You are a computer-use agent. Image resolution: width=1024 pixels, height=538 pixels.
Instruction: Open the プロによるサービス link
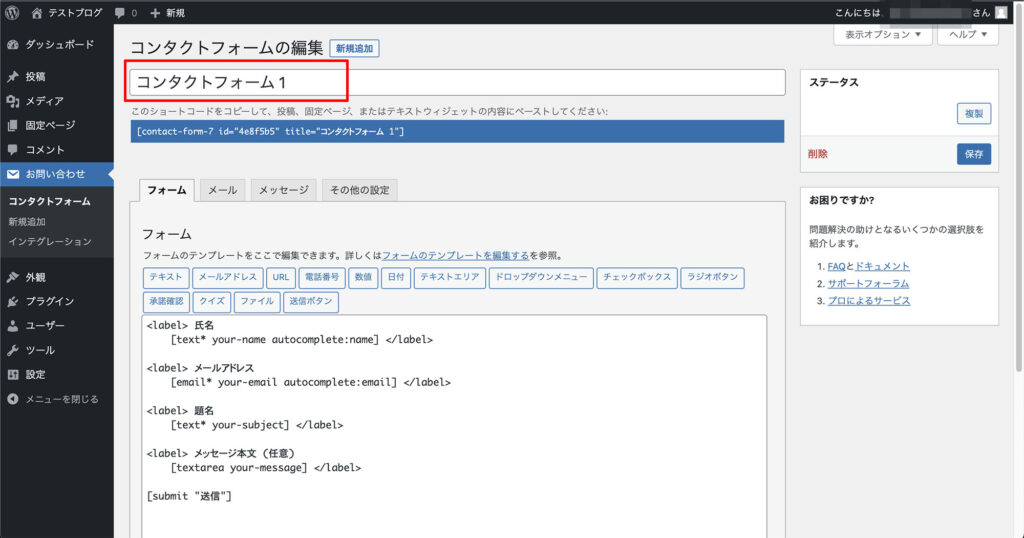tap(869, 301)
